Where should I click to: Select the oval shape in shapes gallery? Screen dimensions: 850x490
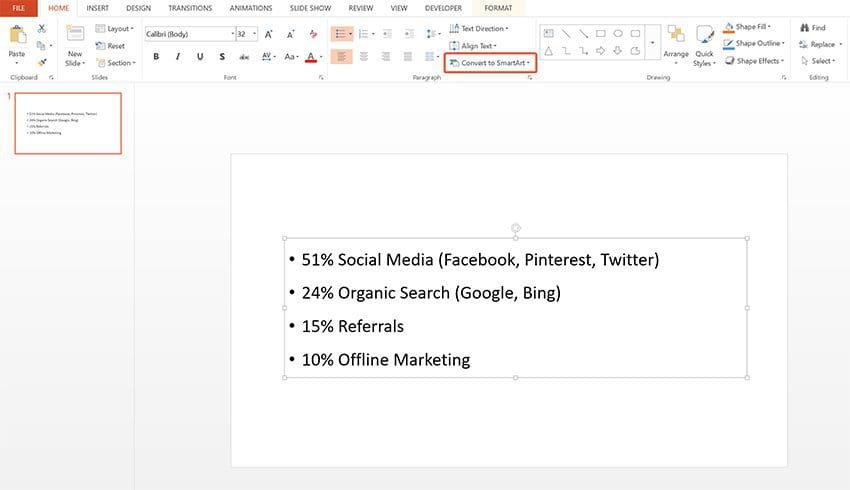(618, 33)
